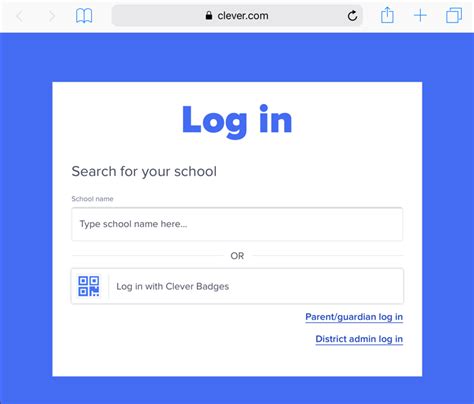This screenshot has height=404, width=474.
Task: Click the OR divider text
Action: click(237, 256)
